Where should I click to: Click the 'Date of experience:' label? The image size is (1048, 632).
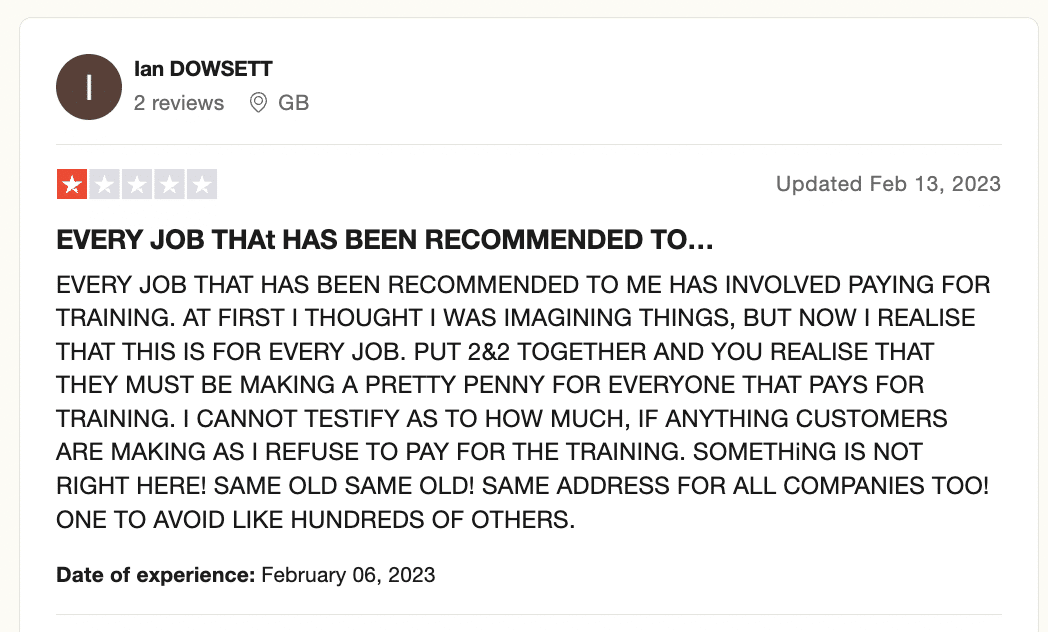156,575
